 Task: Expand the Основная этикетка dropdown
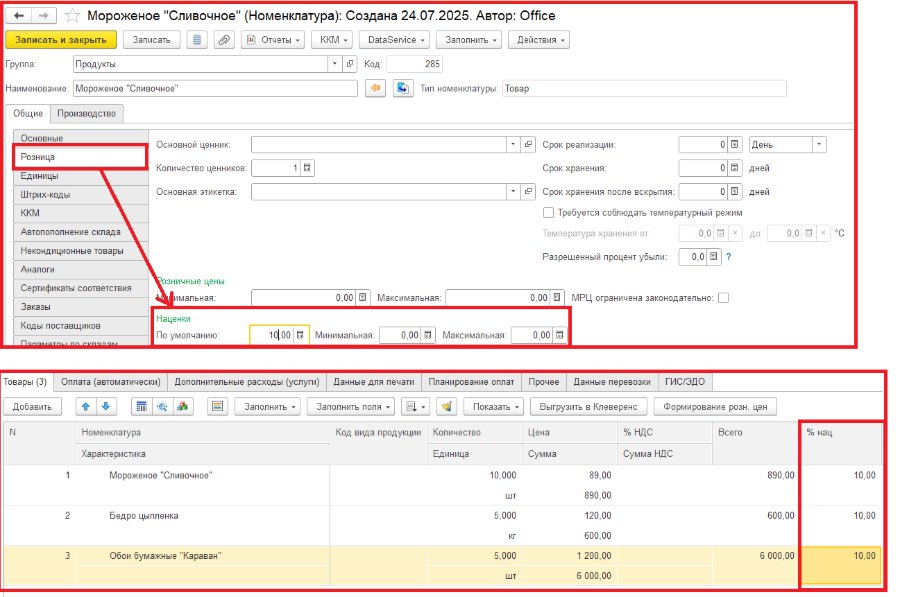click(x=513, y=192)
